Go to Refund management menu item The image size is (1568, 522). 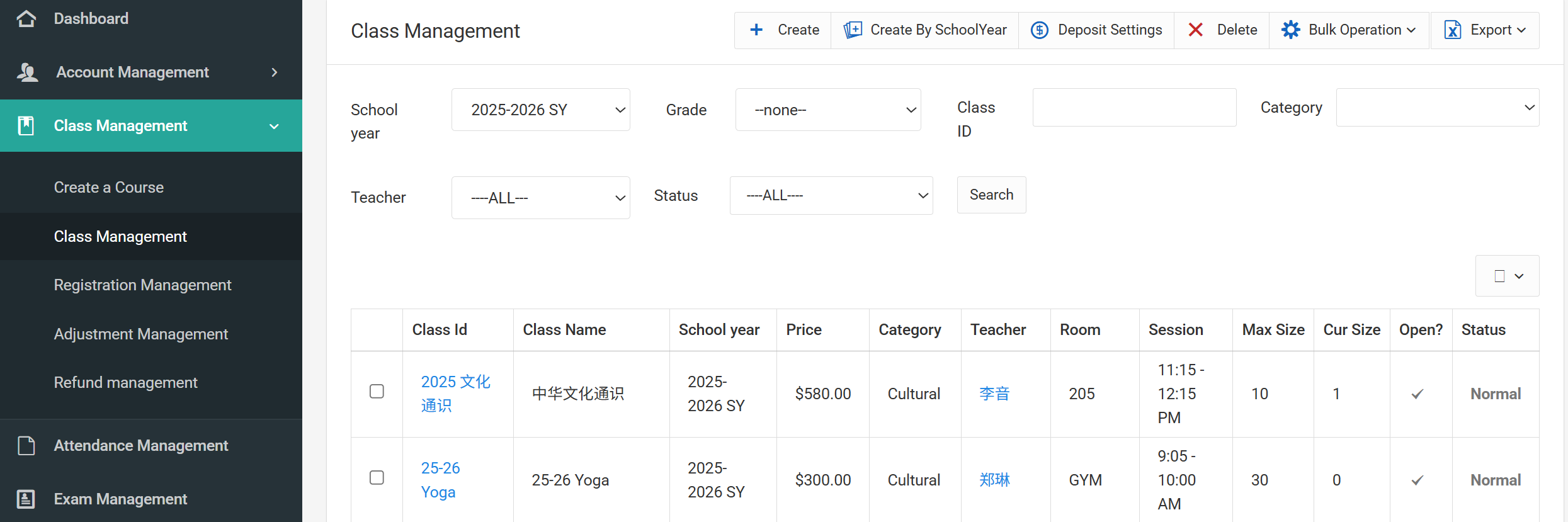click(125, 383)
